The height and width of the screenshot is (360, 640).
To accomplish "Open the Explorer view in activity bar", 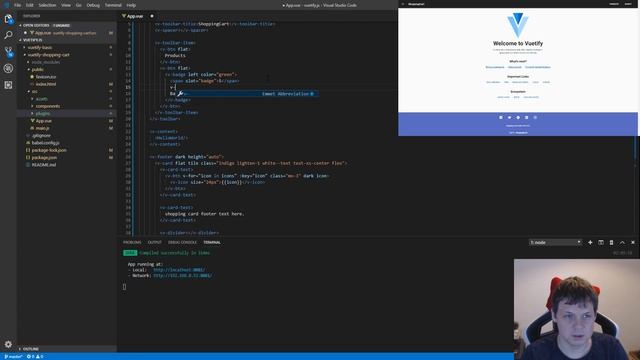I will coord(8,19).
